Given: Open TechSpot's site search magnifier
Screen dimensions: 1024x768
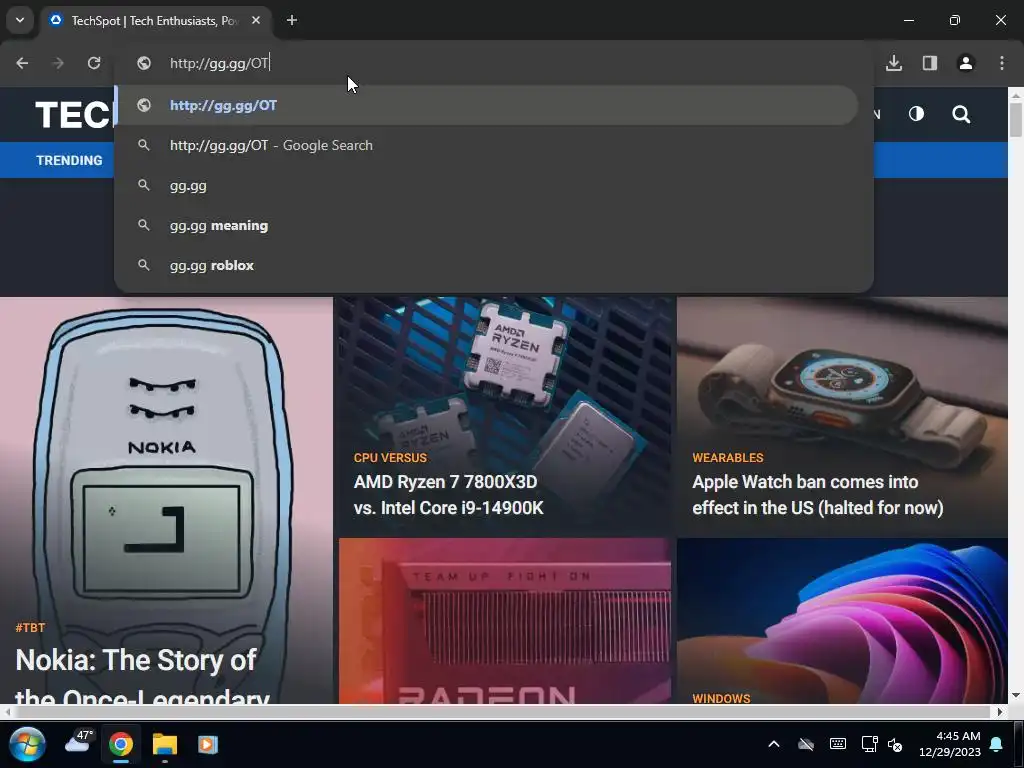Looking at the screenshot, I should (961, 115).
